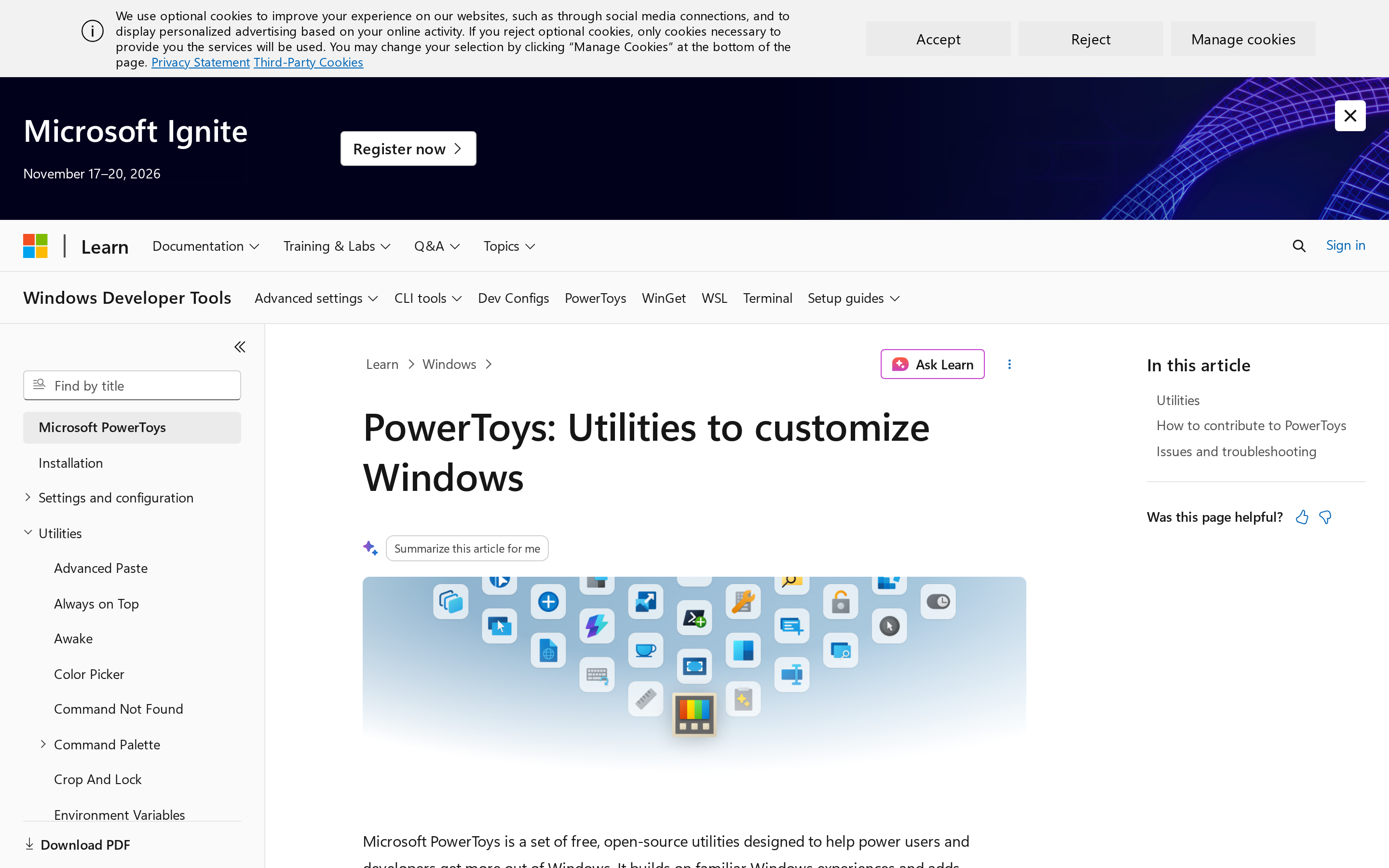The height and width of the screenshot is (868, 1389).
Task: Reject optional cookies
Action: coord(1090,39)
